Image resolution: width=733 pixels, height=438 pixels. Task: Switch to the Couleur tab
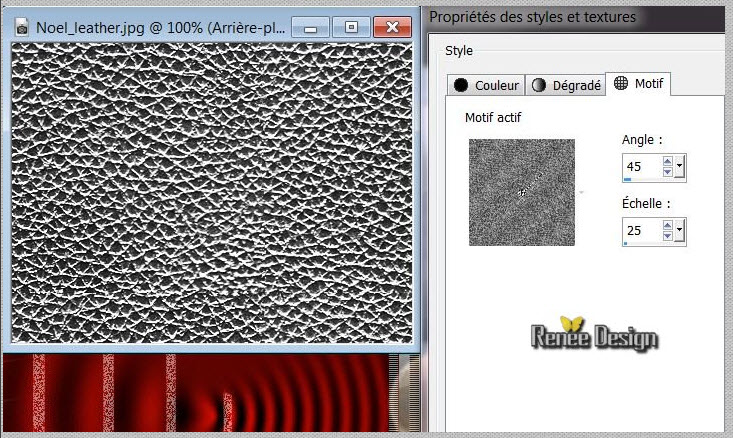[x=486, y=85]
